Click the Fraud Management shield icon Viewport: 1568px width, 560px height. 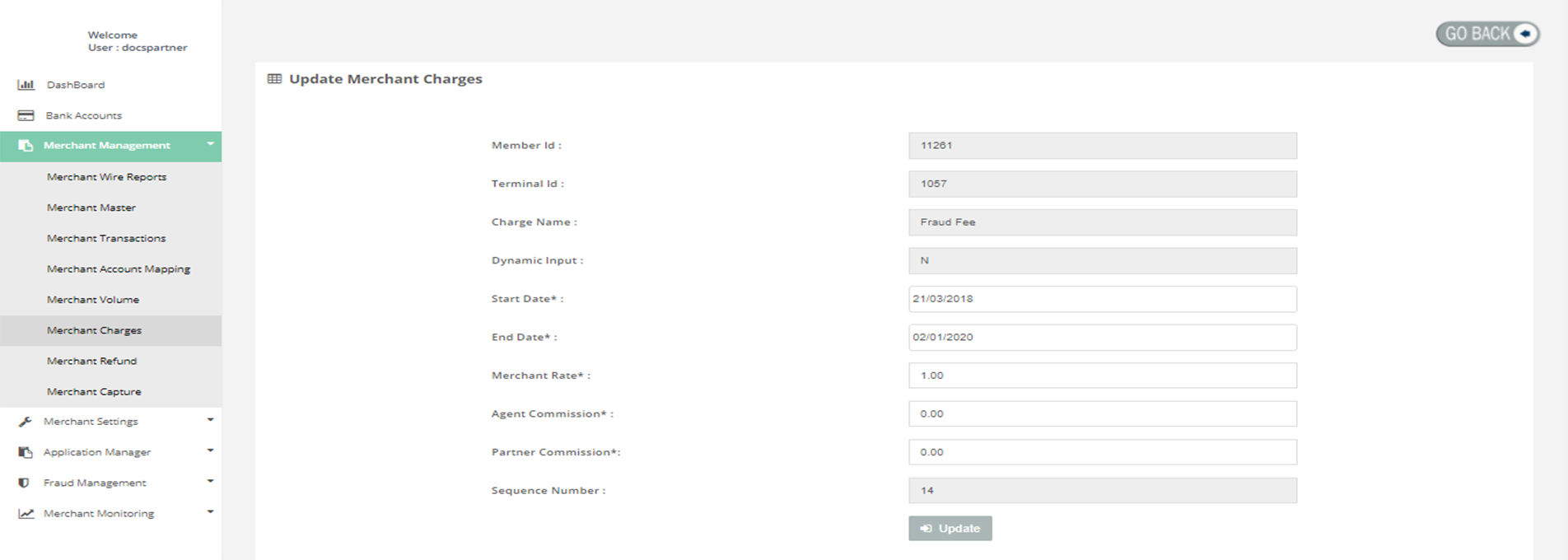click(x=24, y=483)
